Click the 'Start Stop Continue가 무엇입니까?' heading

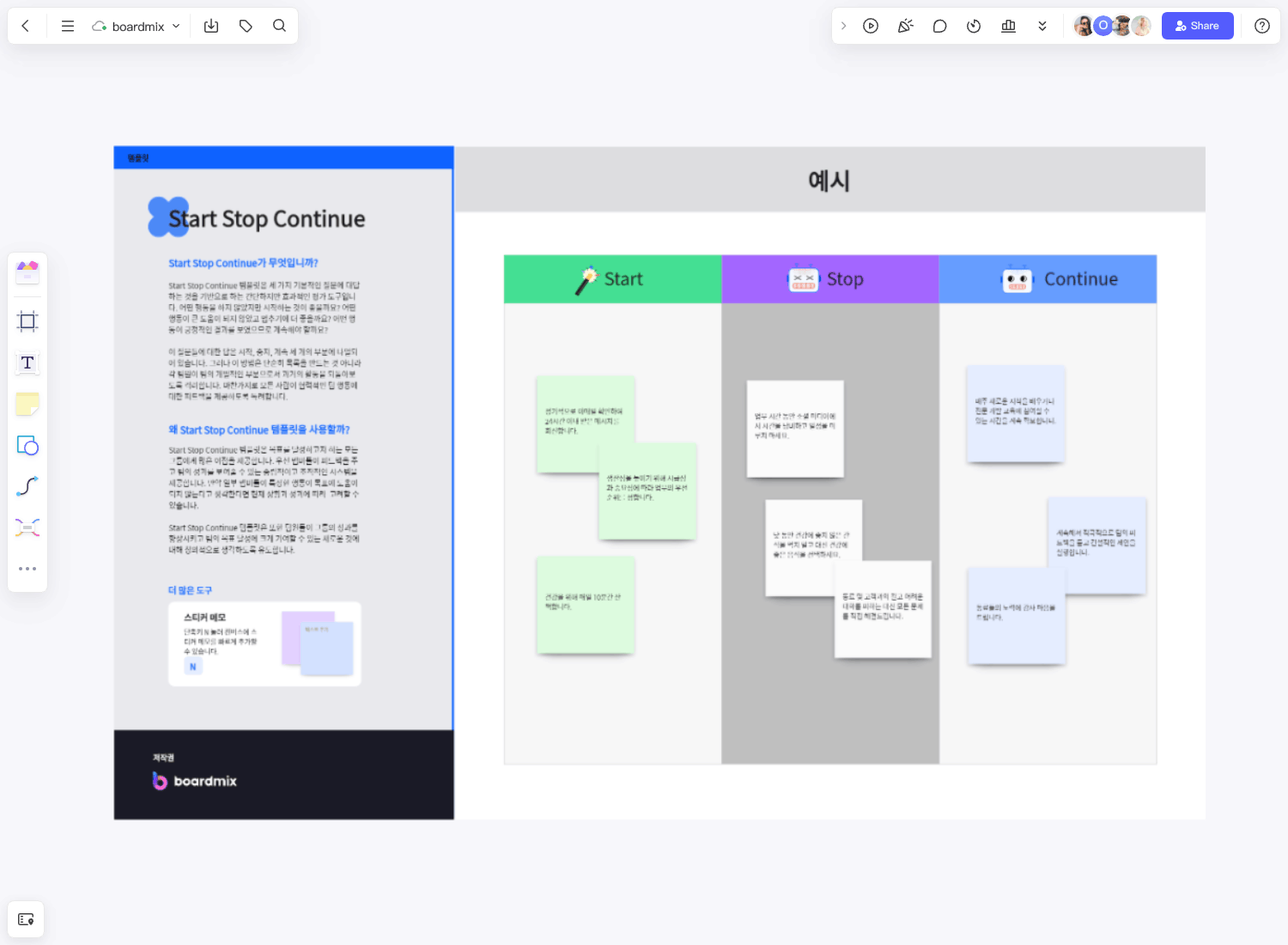[x=243, y=263]
